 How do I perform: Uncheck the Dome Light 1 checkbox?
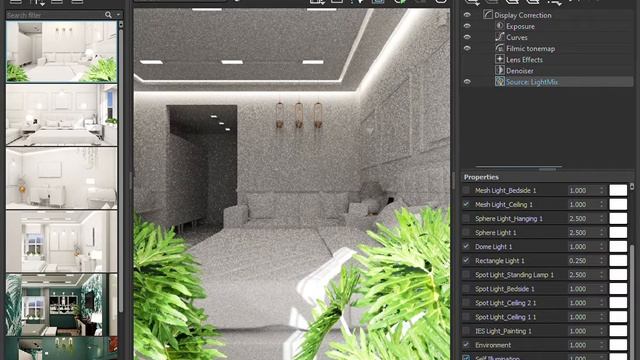pyautogui.click(x=466, y=247)
